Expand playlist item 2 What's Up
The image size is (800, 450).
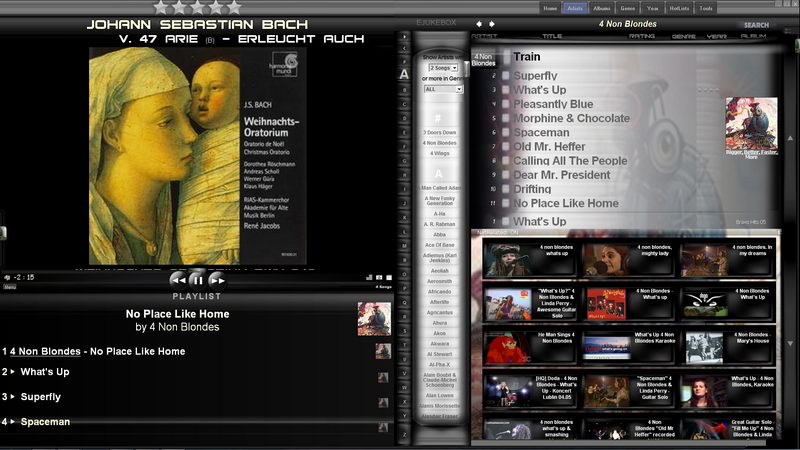click(13, 372)
